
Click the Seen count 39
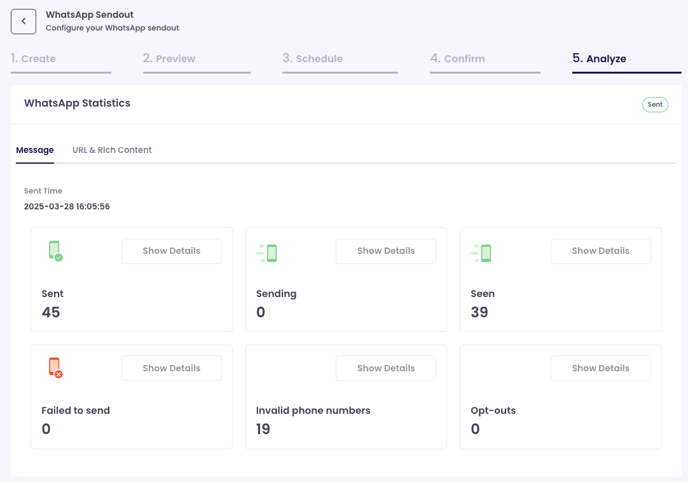point(479,312)
